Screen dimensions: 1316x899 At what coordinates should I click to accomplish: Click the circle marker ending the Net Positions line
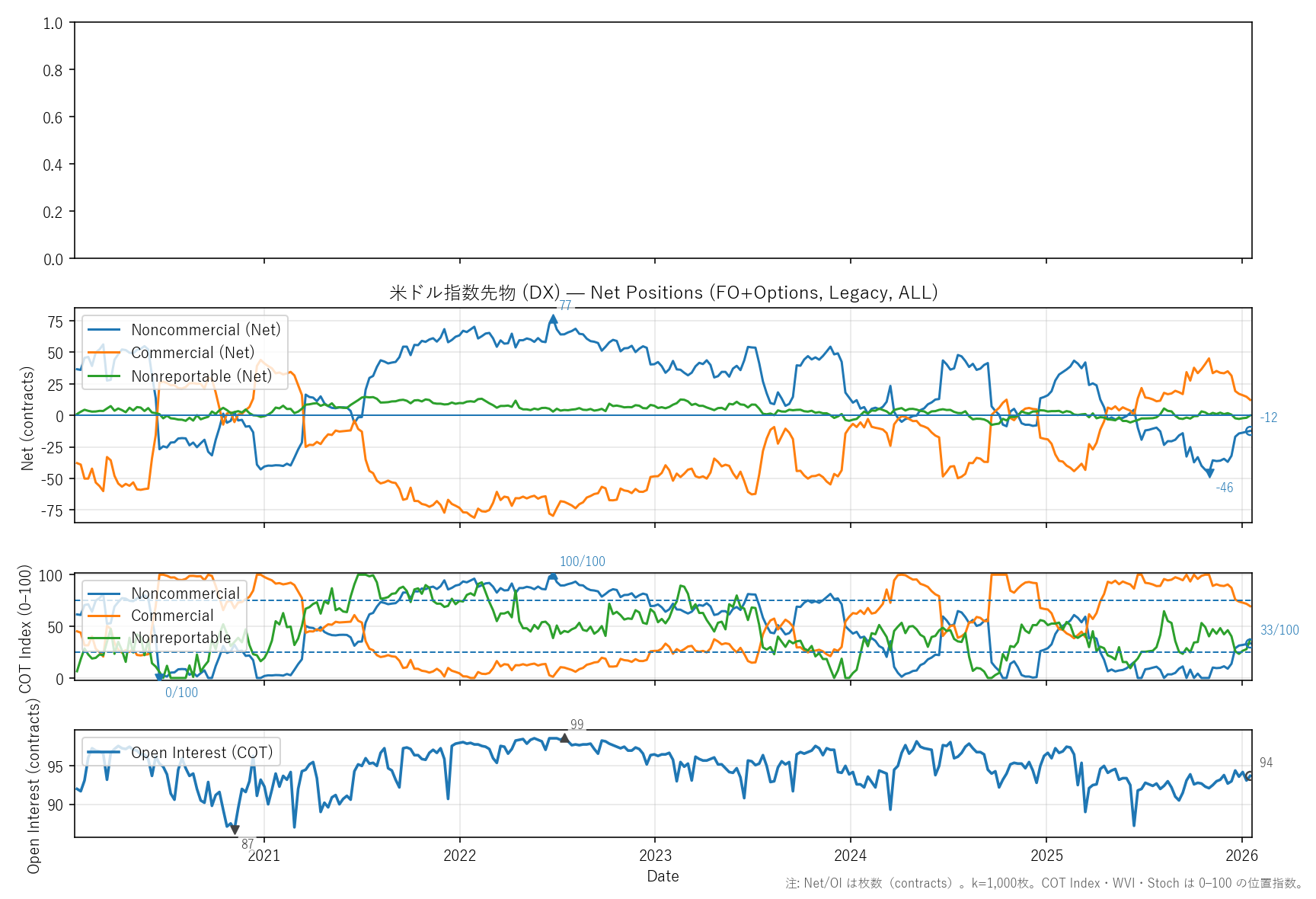coord(1250,430)
